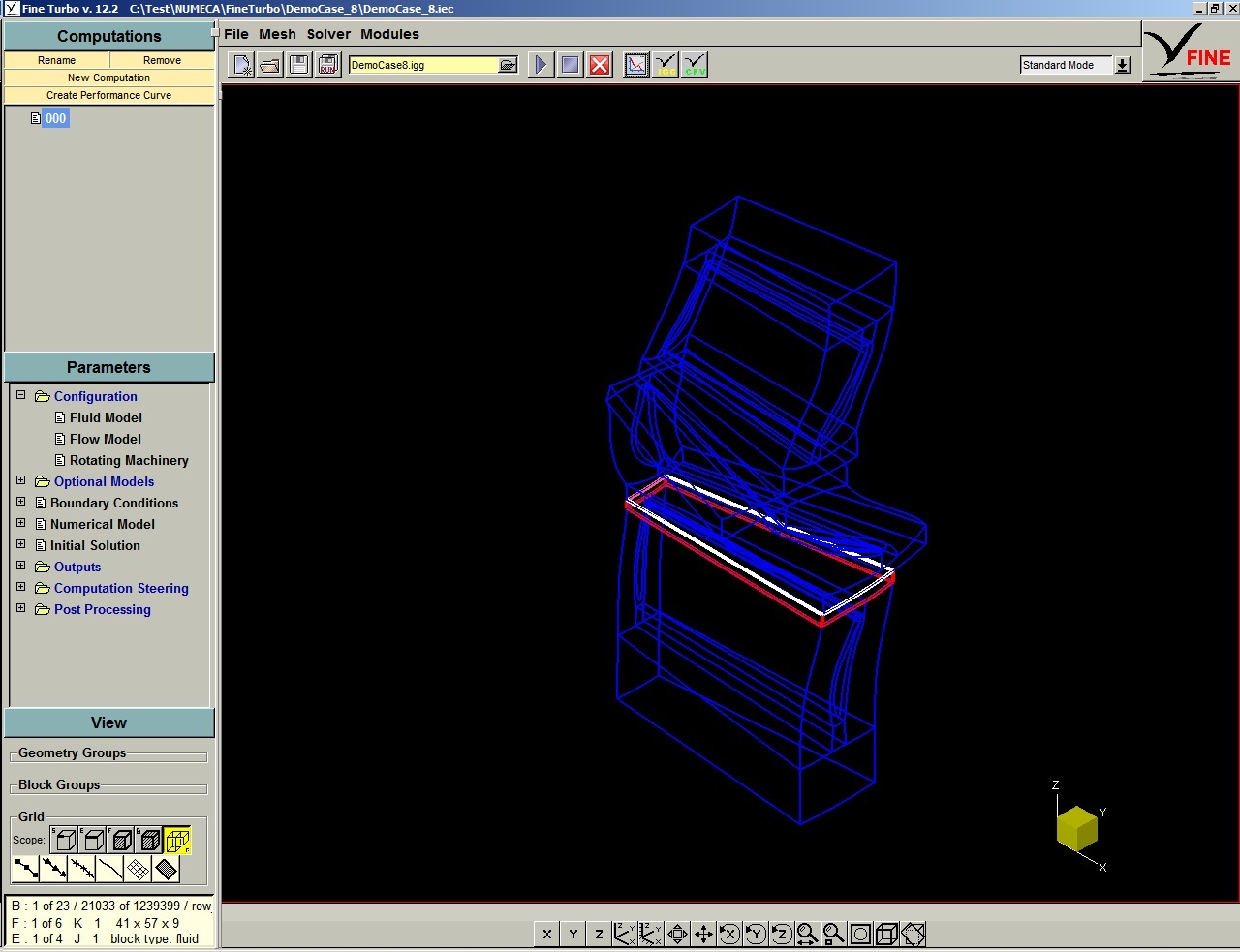Screen dimensions: 1240x952
Task: Toggle face grid wireframe mesh icon
Action: pos(139,869)
